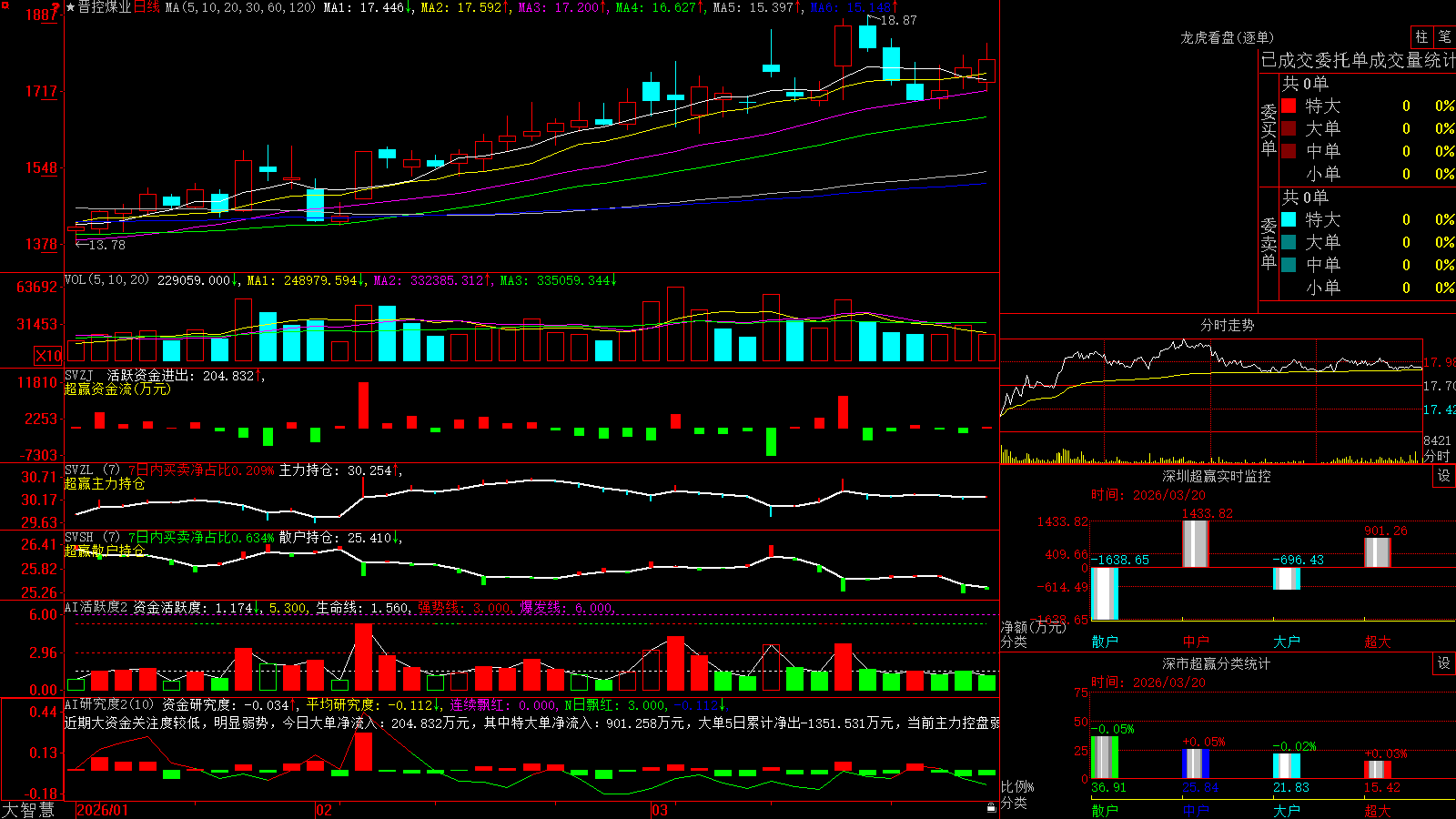Open the SVZL (7) indicator label
This screenshot has height=819, width=1456.
pos(93,470)
